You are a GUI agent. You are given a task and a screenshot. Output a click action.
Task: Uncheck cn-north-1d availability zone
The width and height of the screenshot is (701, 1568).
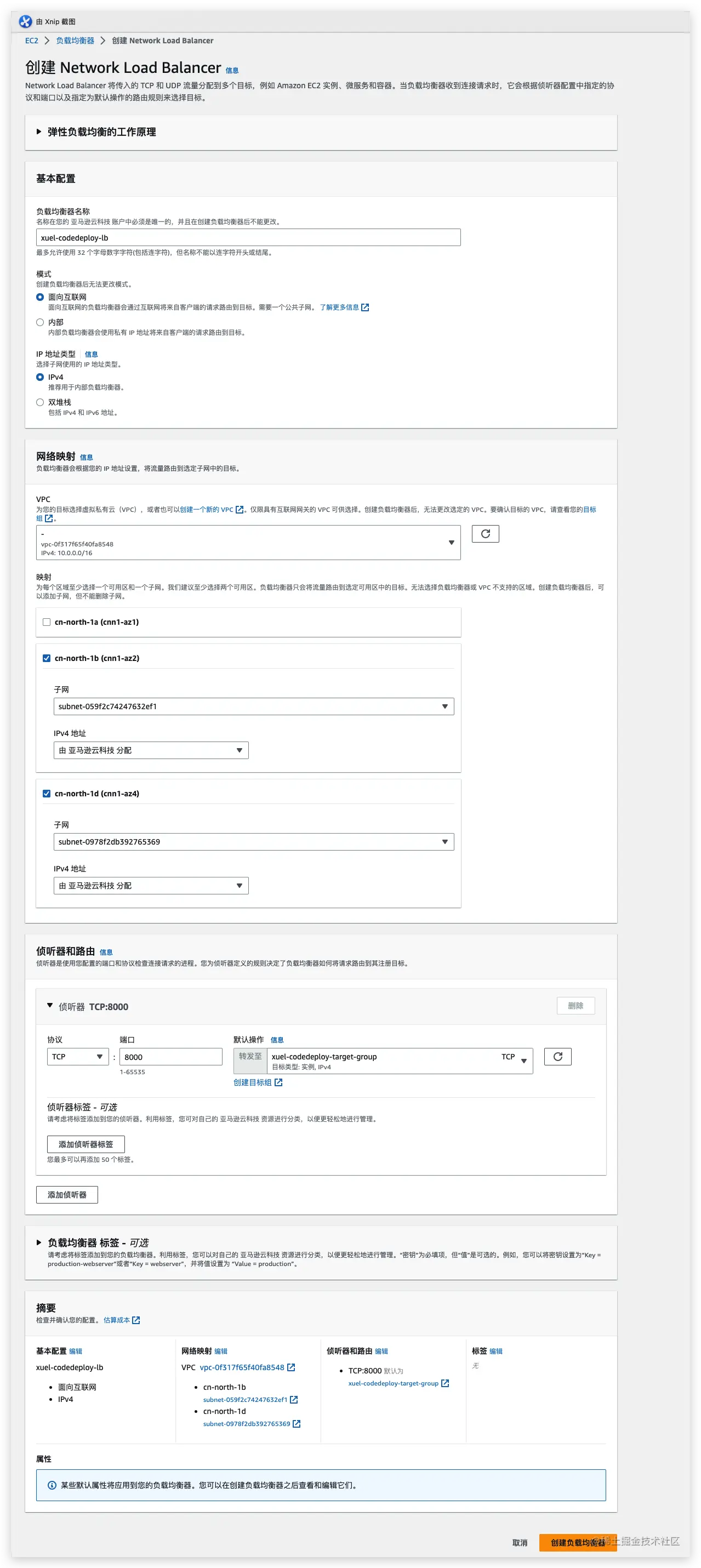pyautogui.click(x=47, y=793)
